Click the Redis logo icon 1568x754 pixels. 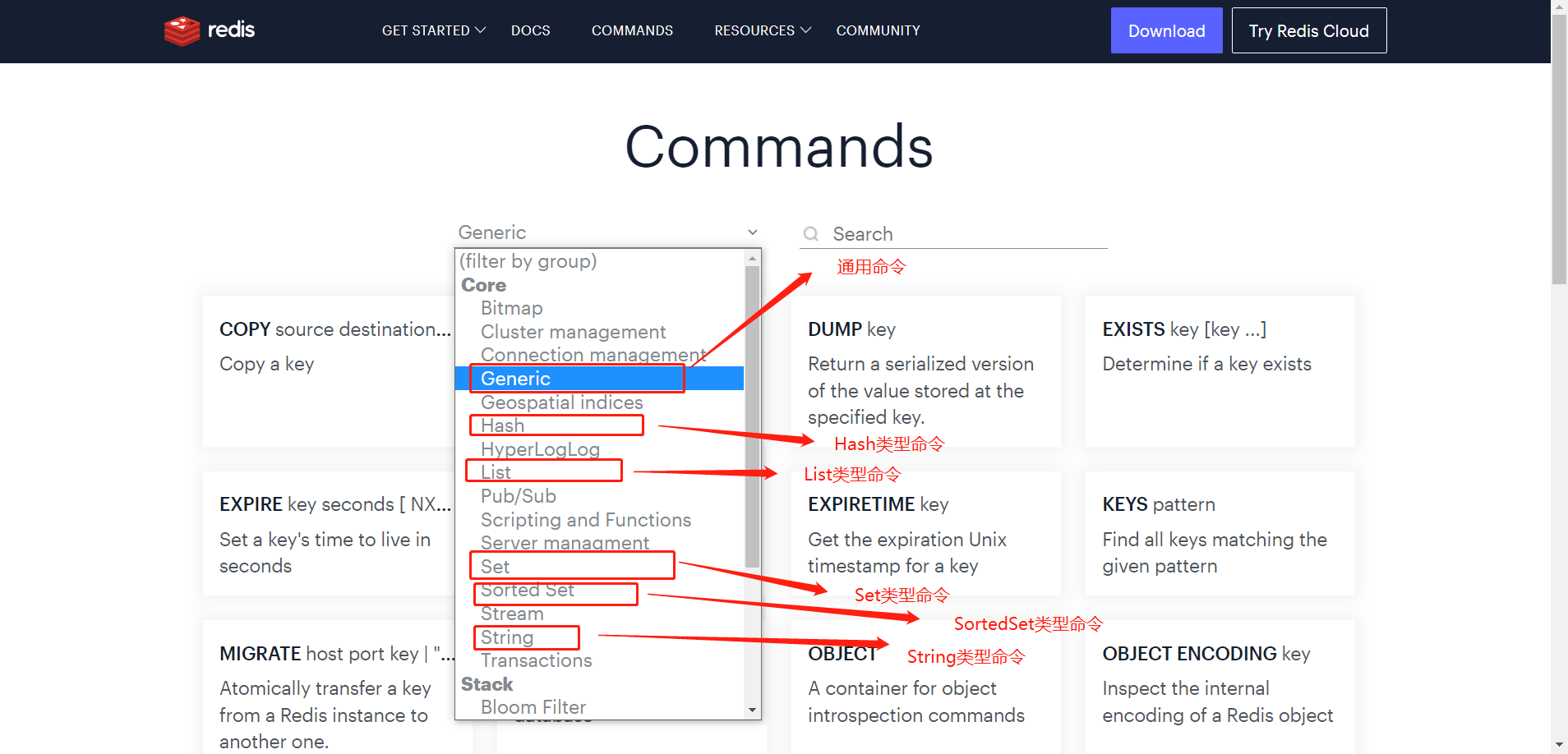(x=182, y=31)
